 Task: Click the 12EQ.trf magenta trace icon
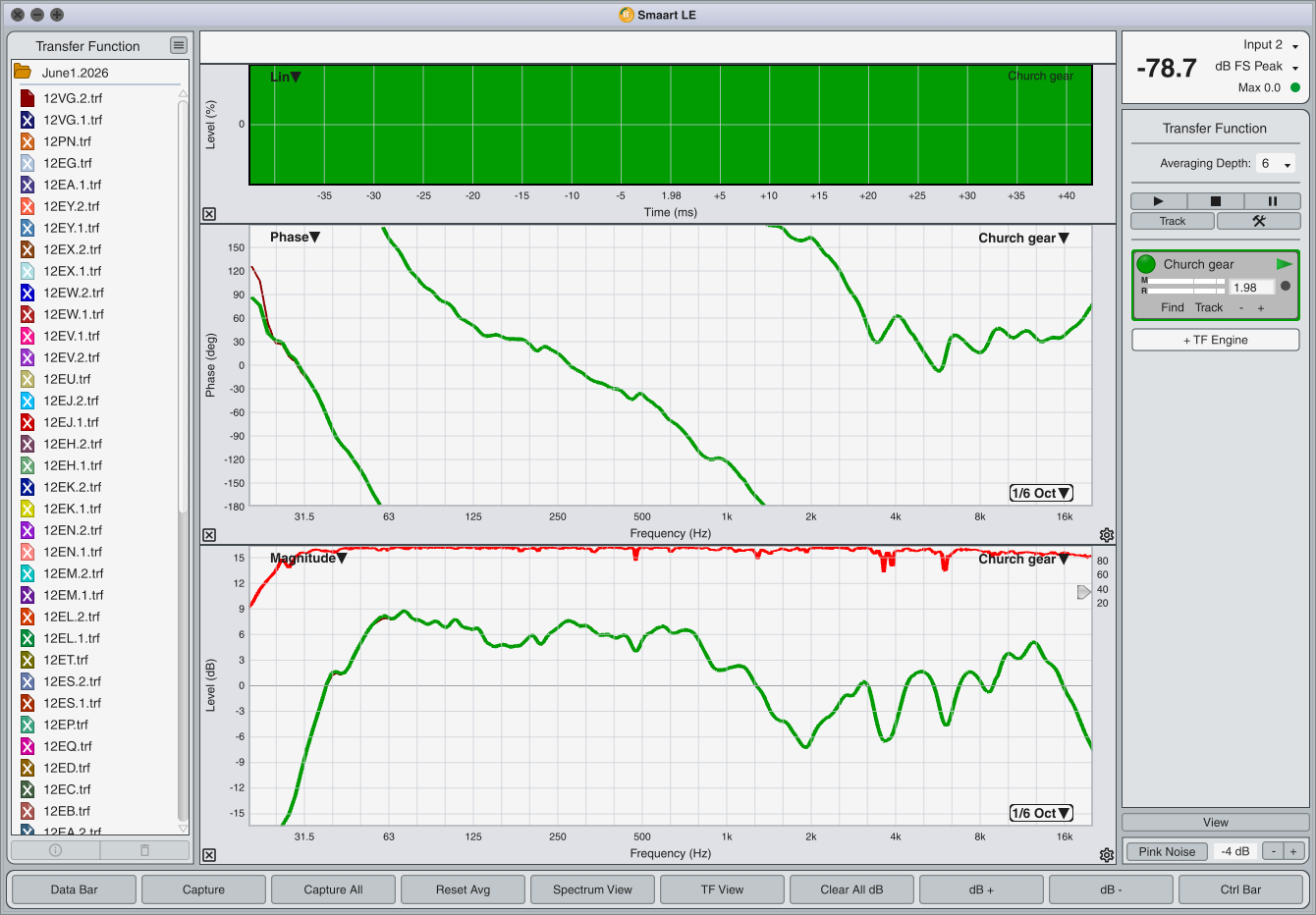[x=27, y=746]
